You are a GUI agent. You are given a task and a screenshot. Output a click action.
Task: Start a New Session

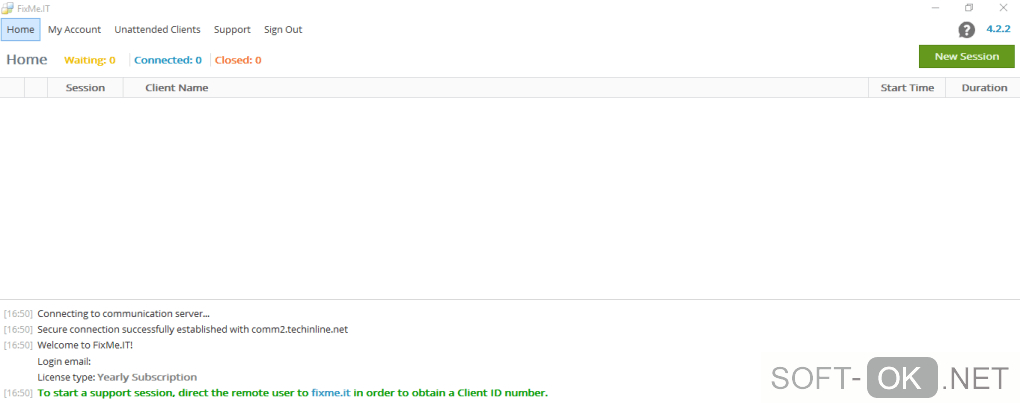[966, 57]
